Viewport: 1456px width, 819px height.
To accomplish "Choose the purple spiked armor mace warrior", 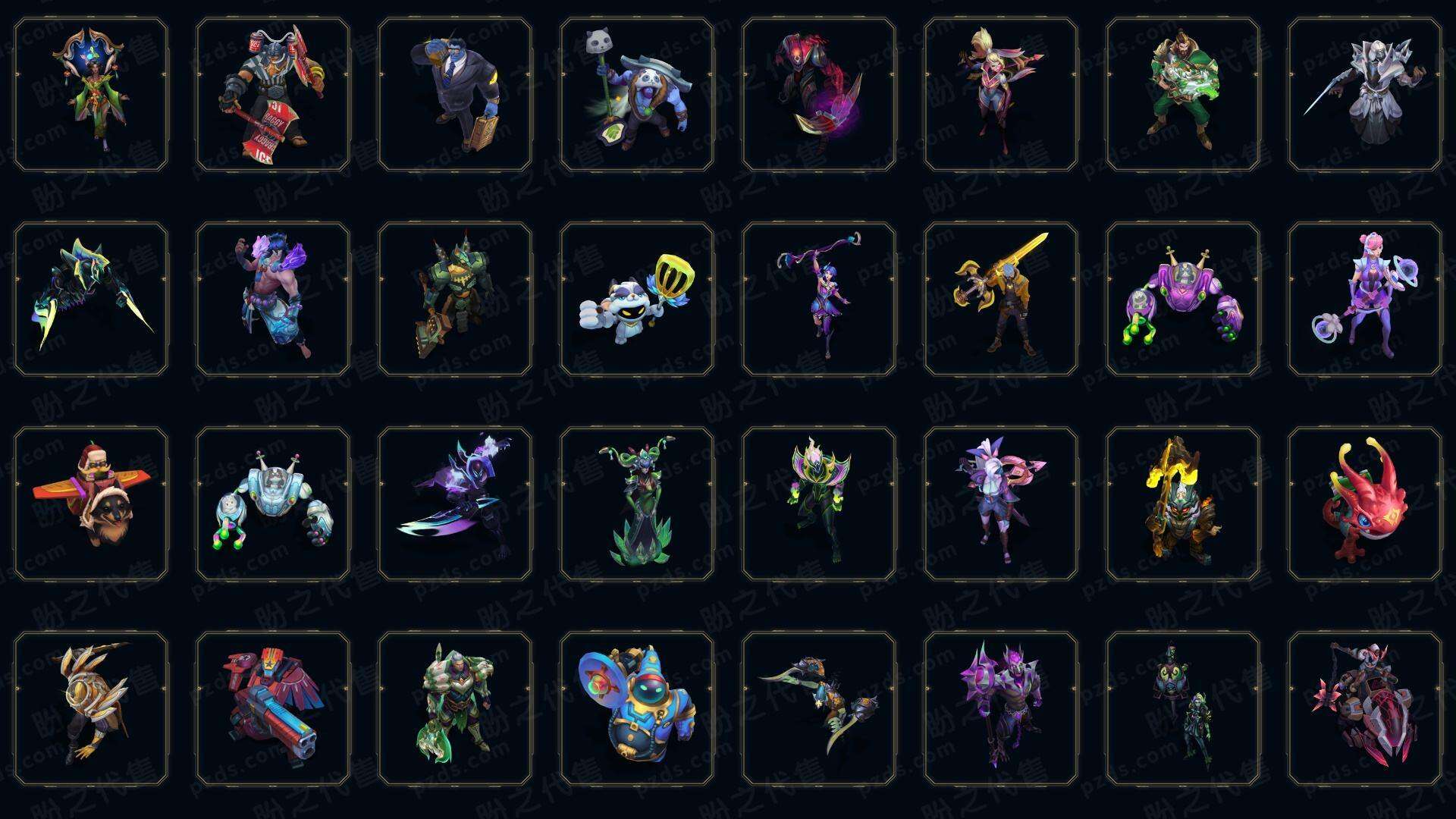I will [1001, 709].
